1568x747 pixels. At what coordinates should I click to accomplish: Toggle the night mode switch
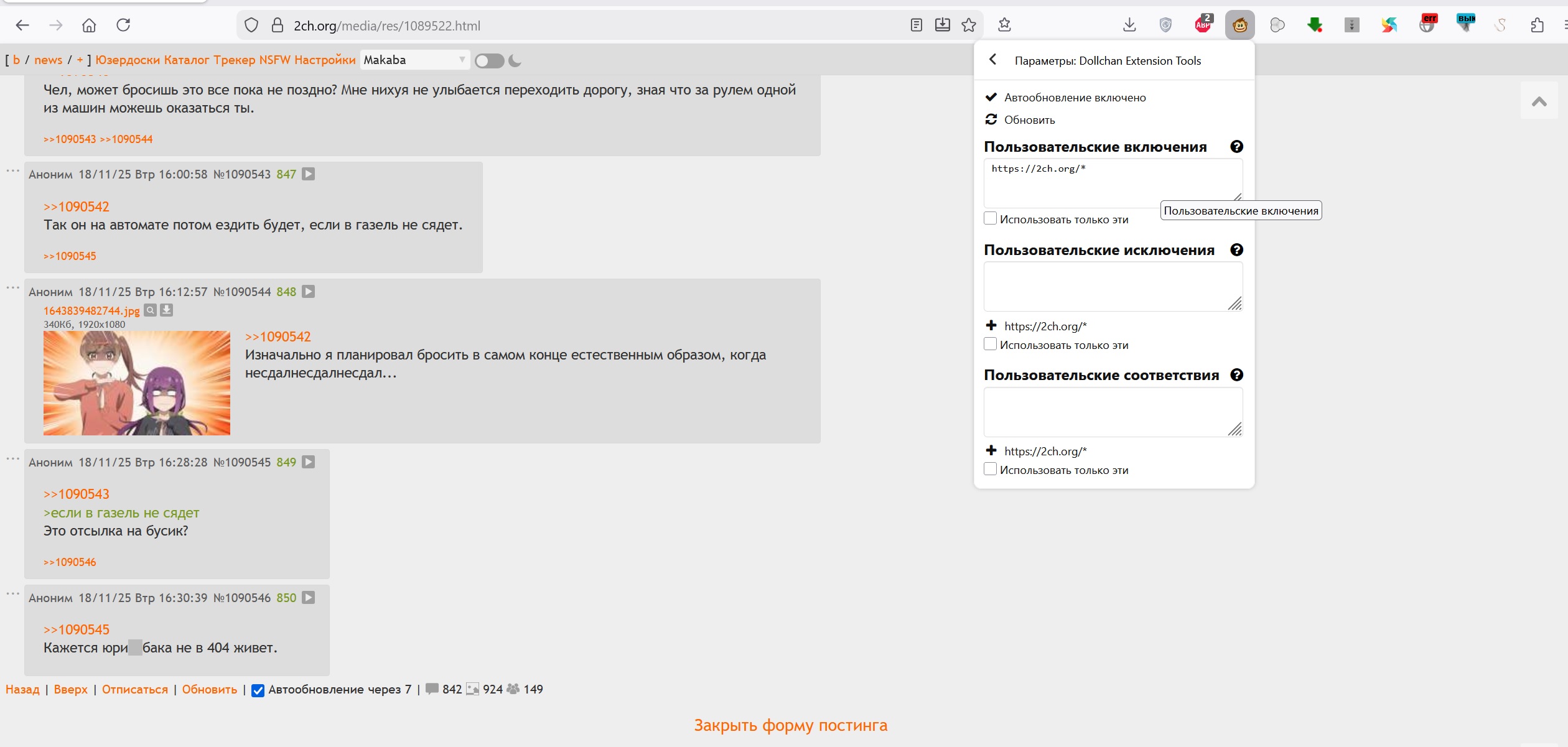(489, 61)
